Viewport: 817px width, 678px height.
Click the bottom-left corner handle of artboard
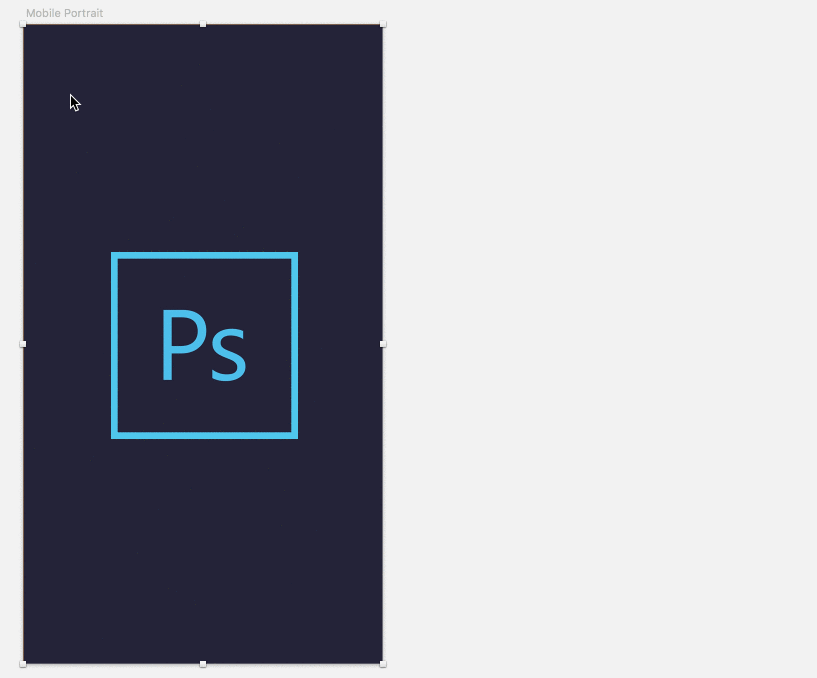[x=22, y=664]
